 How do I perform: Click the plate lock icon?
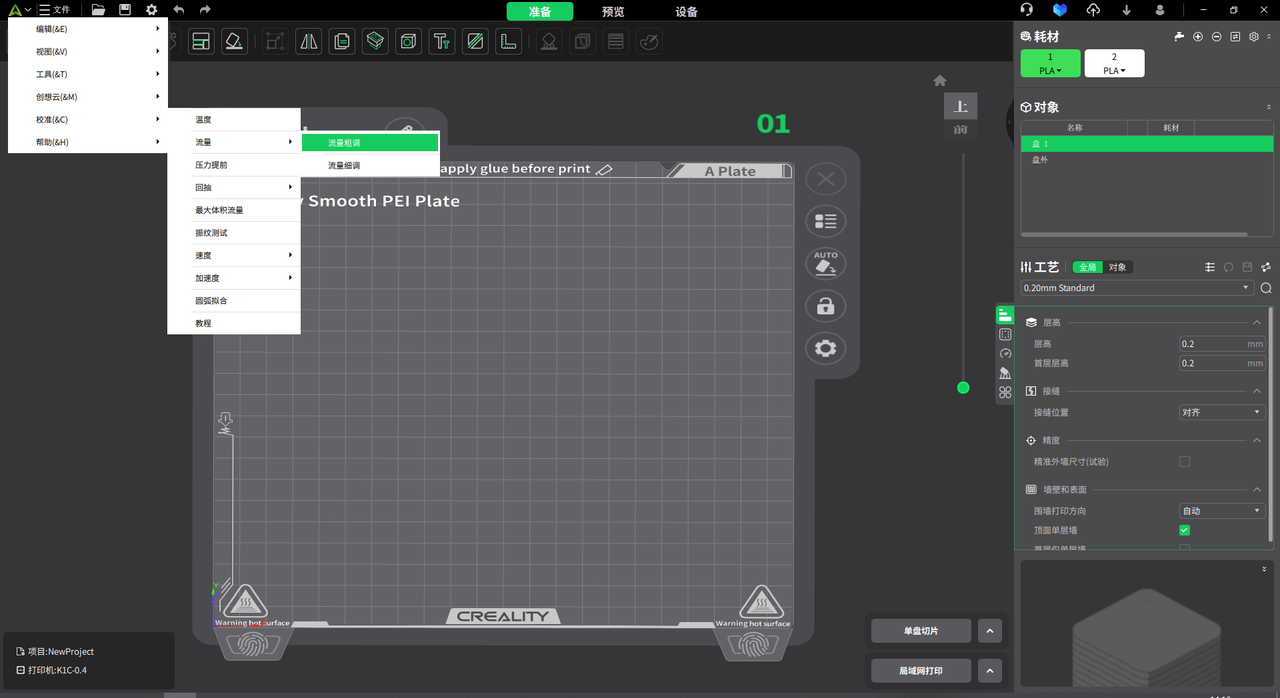825,306
